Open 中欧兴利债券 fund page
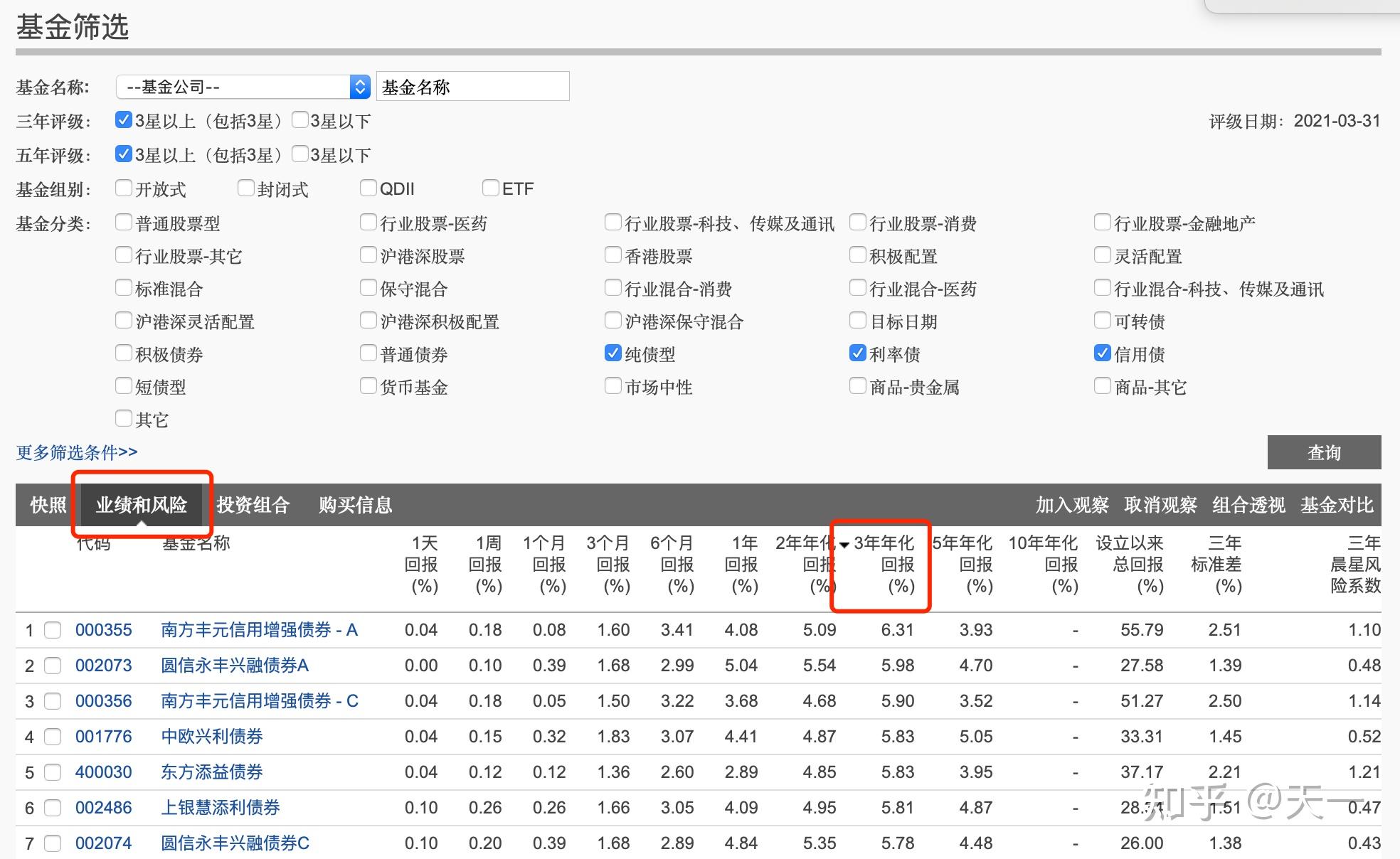Screen dimensions: 1400x859 (212, 737)
